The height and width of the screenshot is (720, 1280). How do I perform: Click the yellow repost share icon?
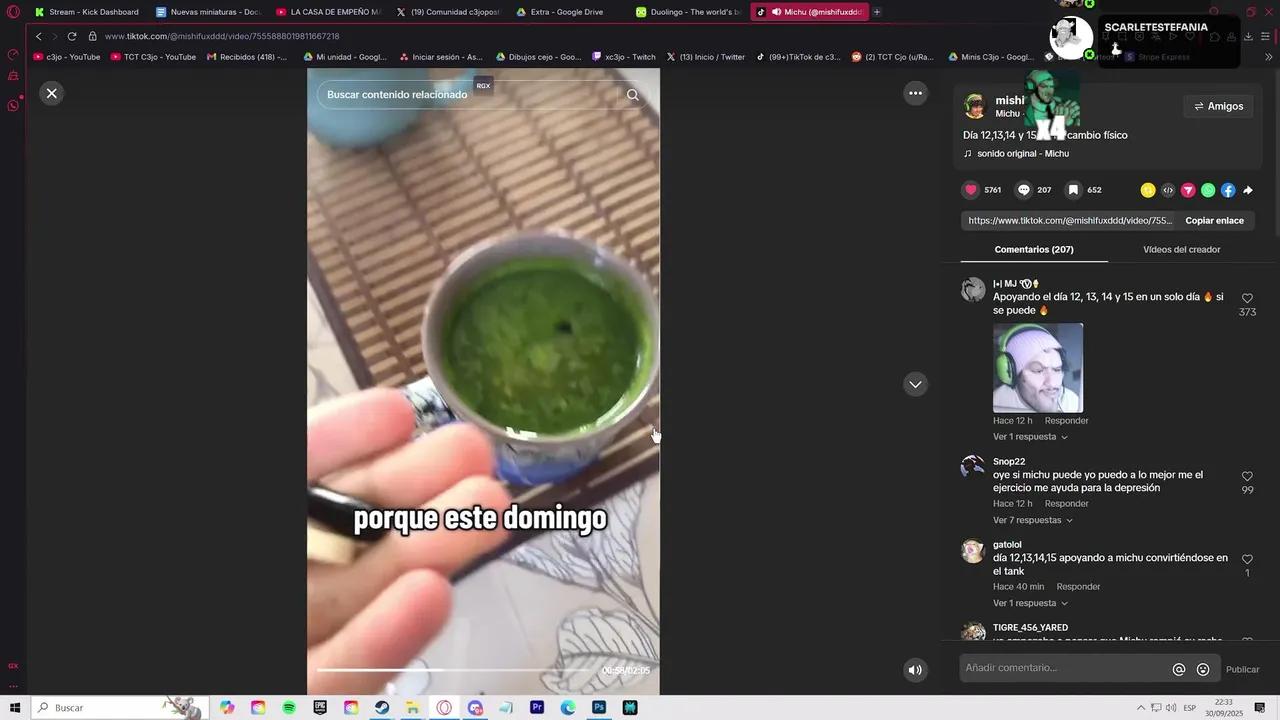point(1148,190)
